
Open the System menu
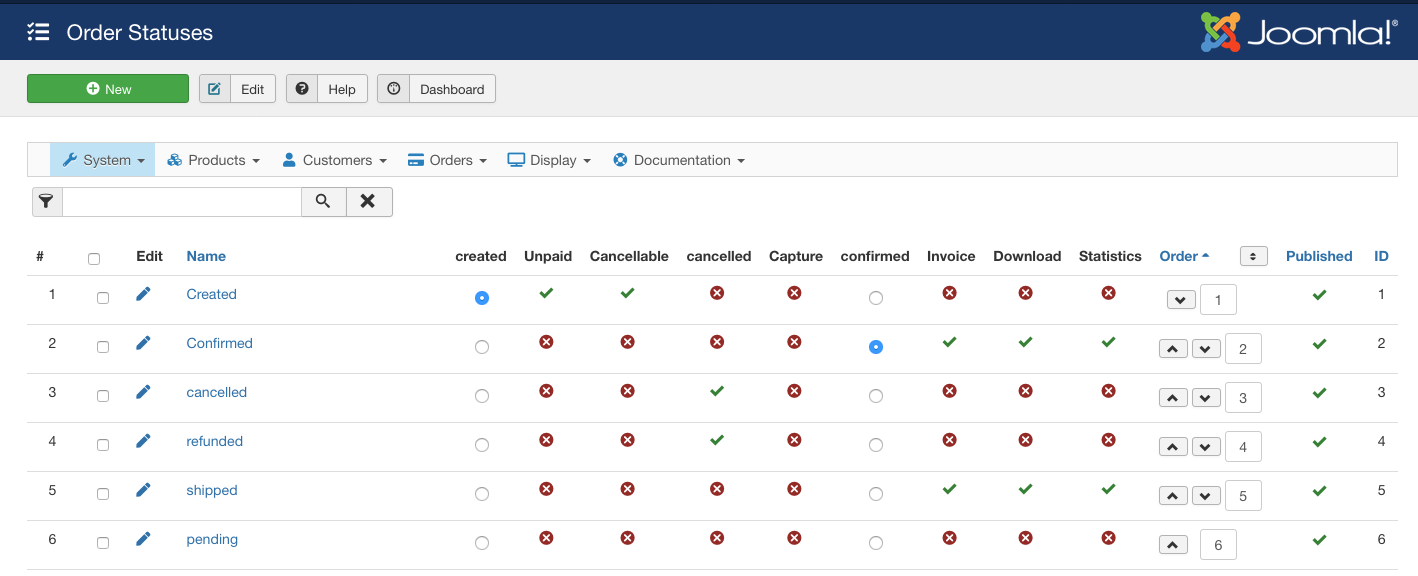click(103, 160)
